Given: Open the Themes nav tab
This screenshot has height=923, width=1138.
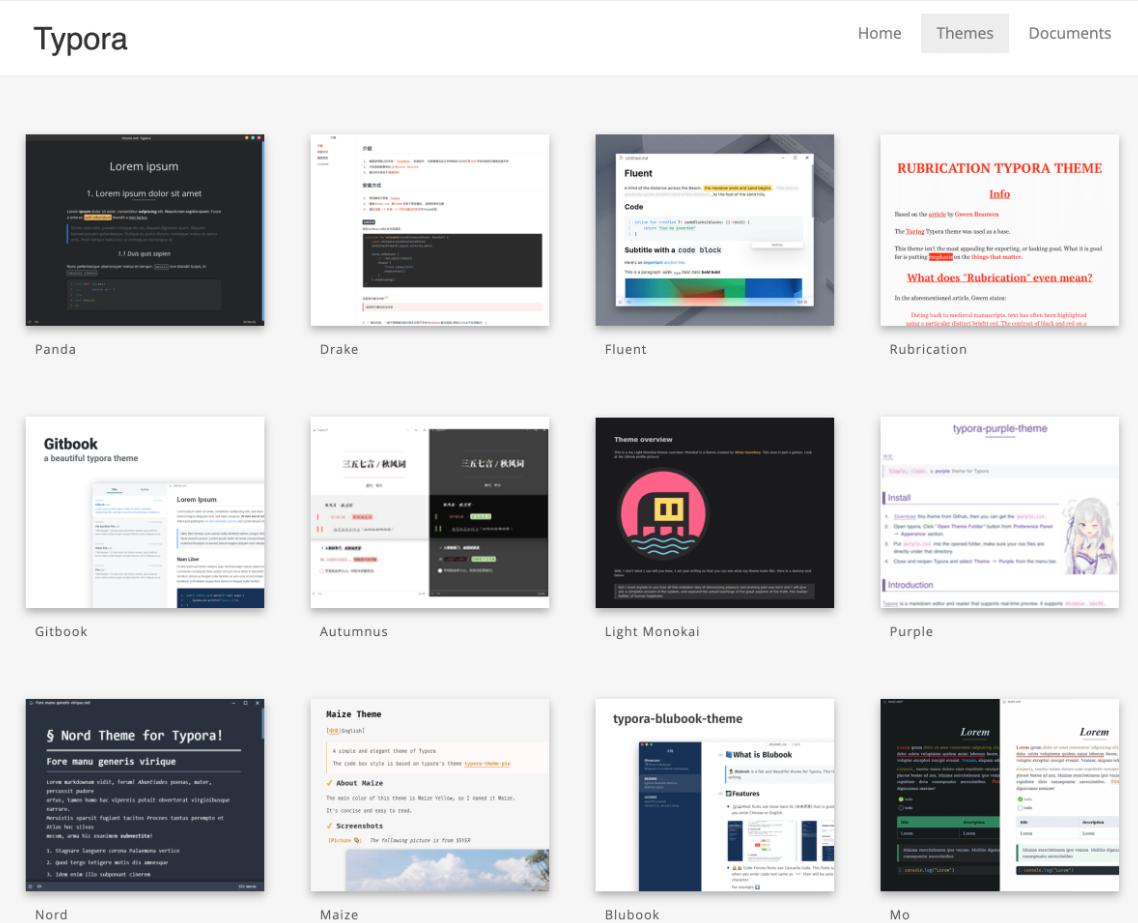Looking at the screenshot, I should click(x=965, y=33).
